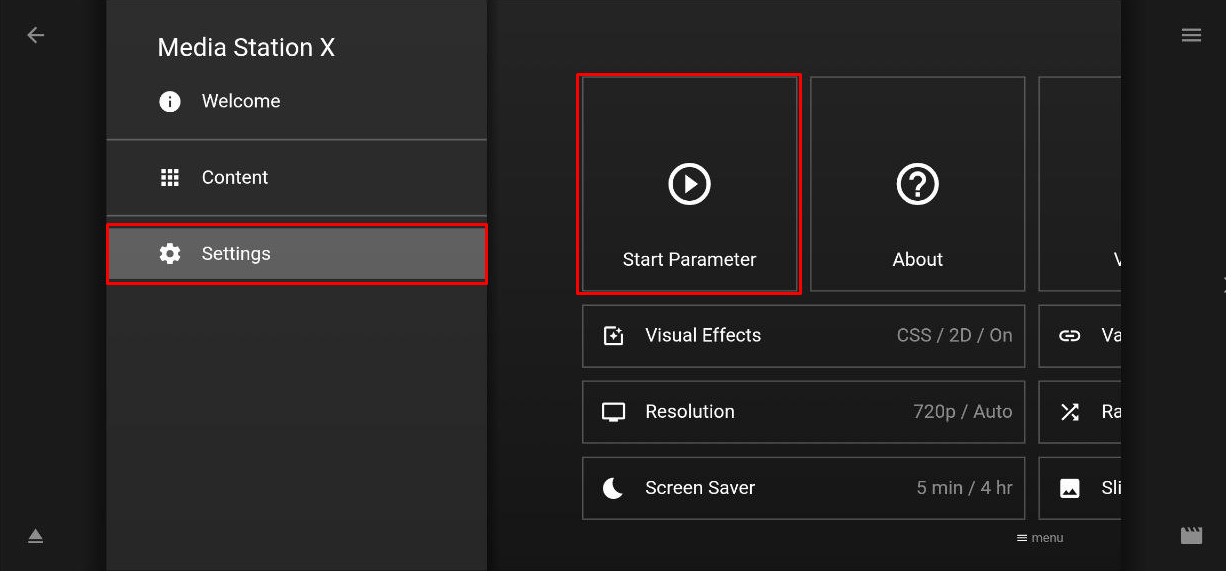Click the image icon in the cut-off row
1226x571 pixels.
point(1069,488)
